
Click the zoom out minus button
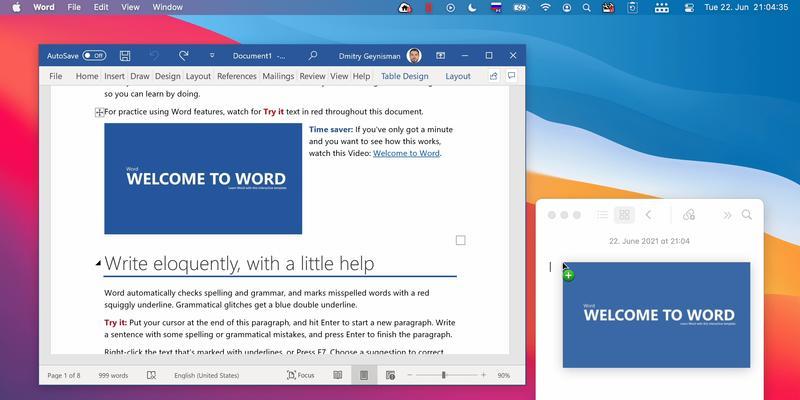pos(409,376)
